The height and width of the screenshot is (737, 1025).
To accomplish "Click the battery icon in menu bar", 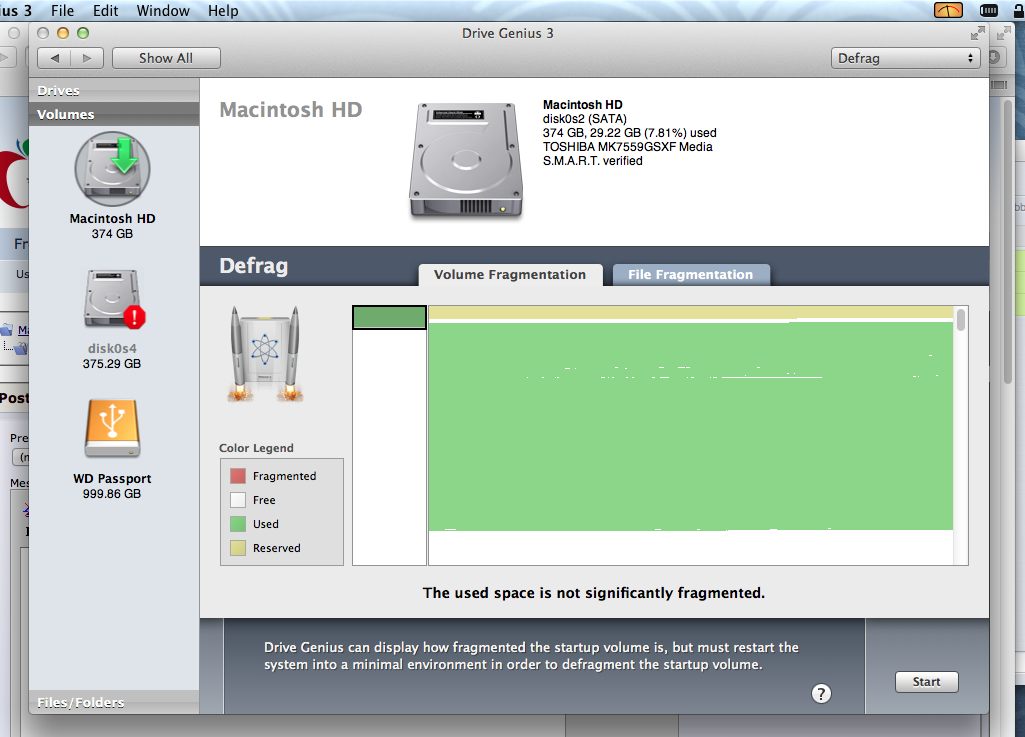I will (988, 10).
